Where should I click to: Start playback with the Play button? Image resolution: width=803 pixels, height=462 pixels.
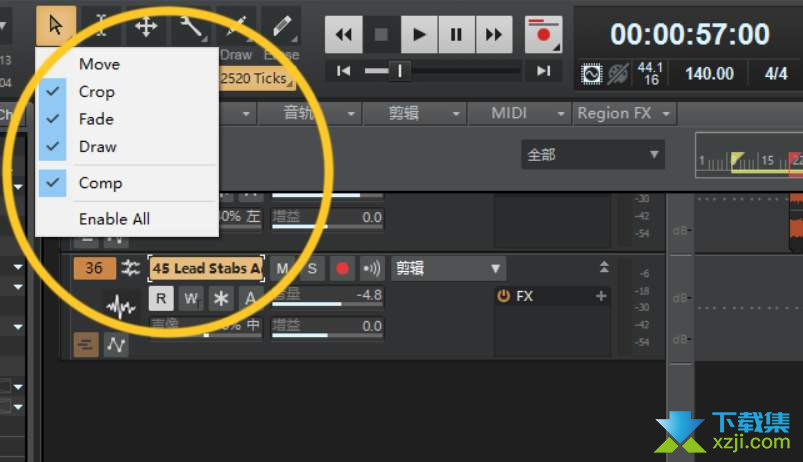(x=419, y=35)
